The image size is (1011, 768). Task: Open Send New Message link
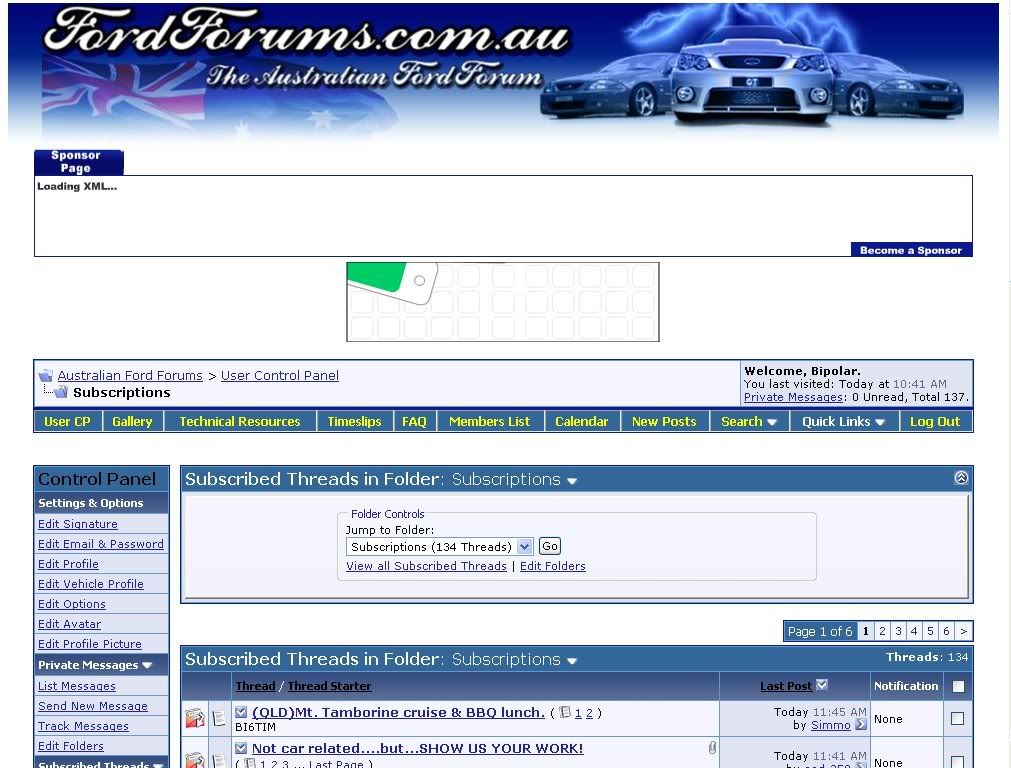(x=92, y=706)
